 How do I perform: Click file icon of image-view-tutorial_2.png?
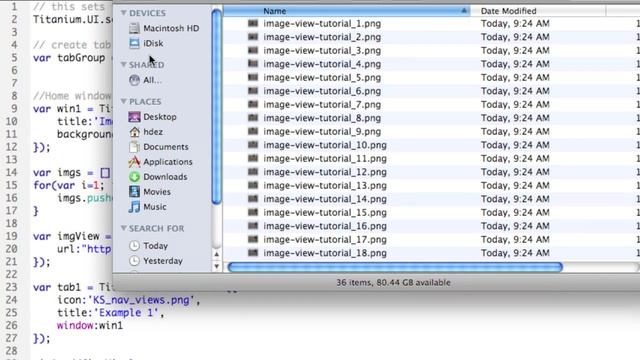pos(253,37)
